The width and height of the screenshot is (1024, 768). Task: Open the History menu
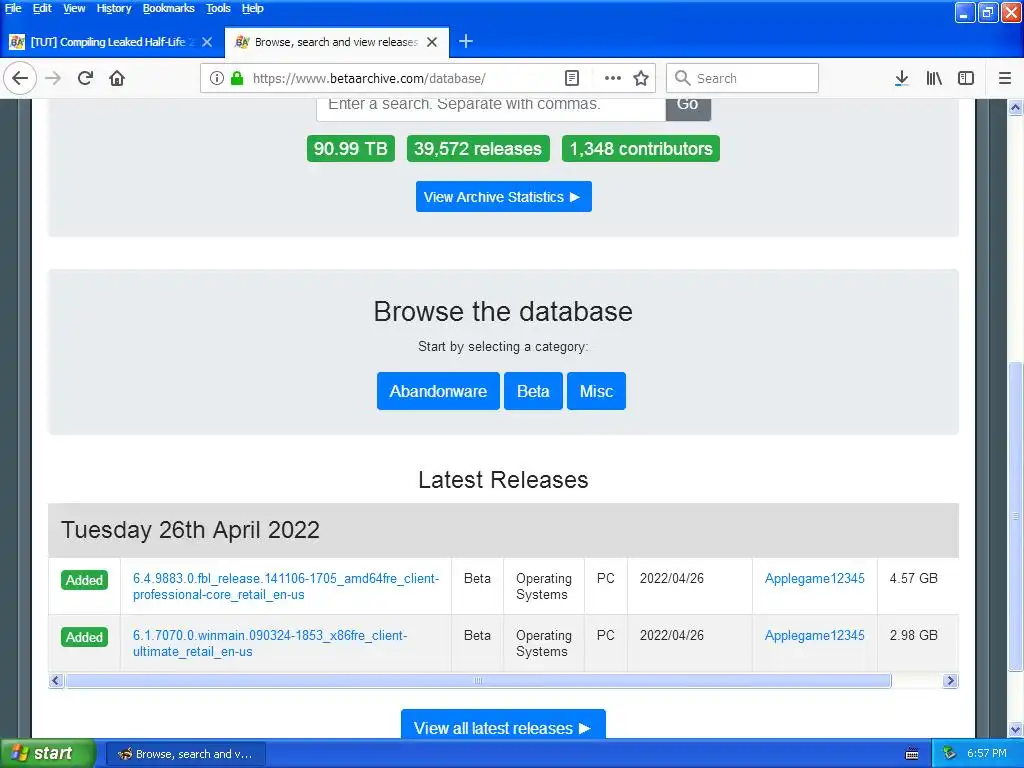(114, 8)
